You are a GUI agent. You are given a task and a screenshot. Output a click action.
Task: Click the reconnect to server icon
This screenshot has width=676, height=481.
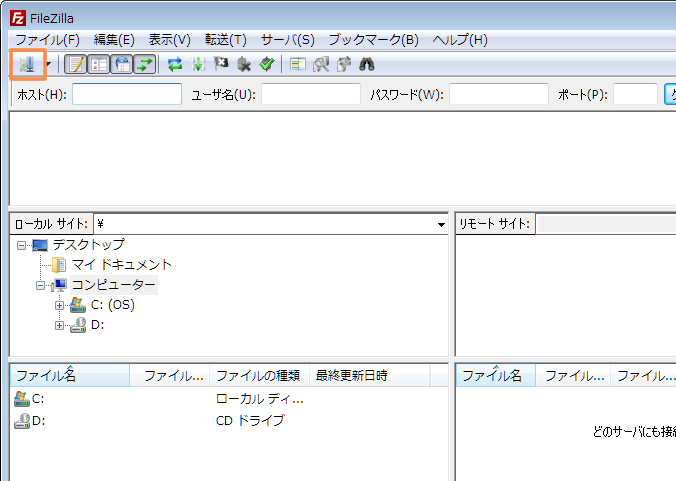[266, 65]
